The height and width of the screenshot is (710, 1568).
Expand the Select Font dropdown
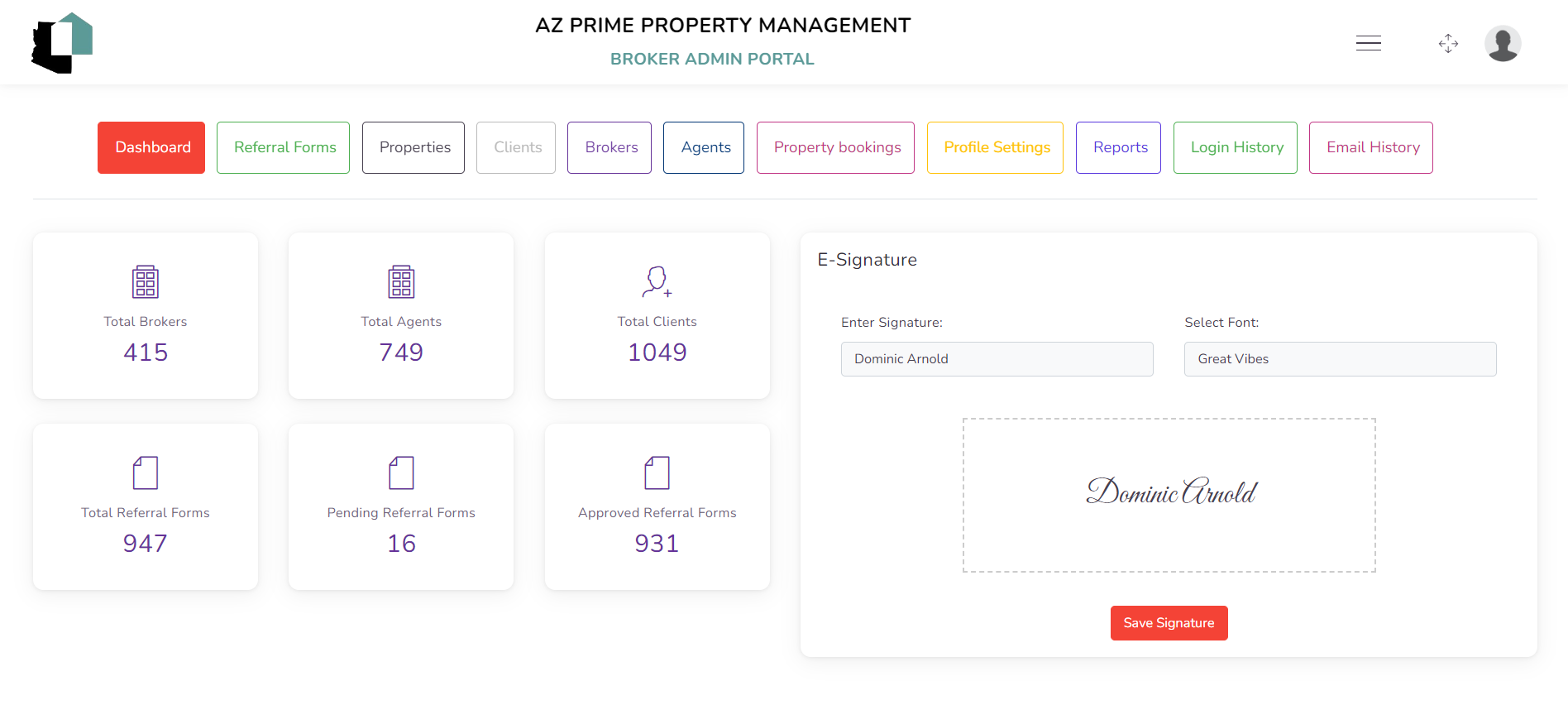(1340, 359)
